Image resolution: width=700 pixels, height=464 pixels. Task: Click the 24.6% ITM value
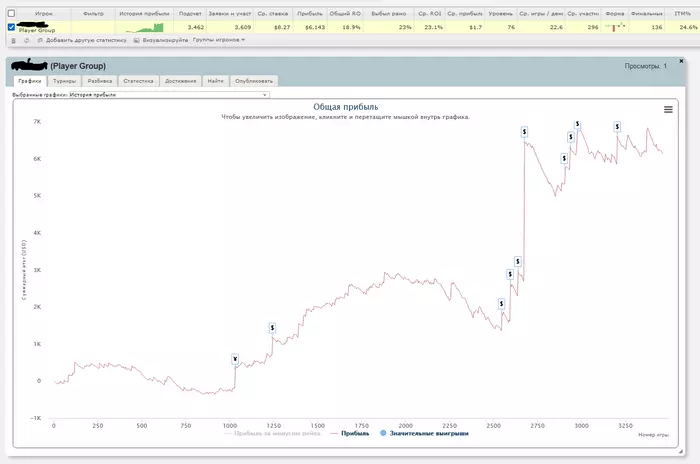(x=688, y=27)
